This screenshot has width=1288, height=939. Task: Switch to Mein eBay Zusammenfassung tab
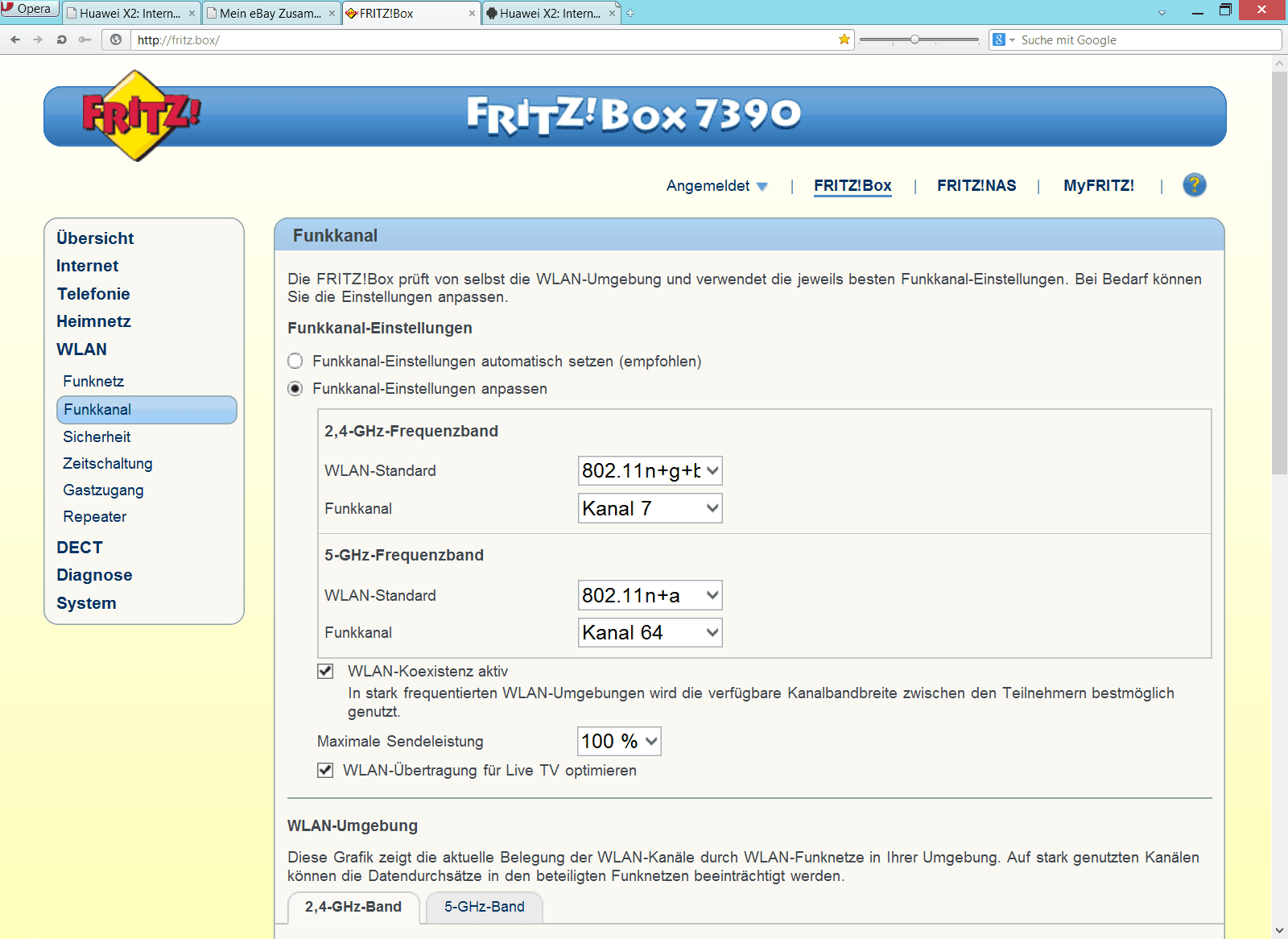click(270, 13)
